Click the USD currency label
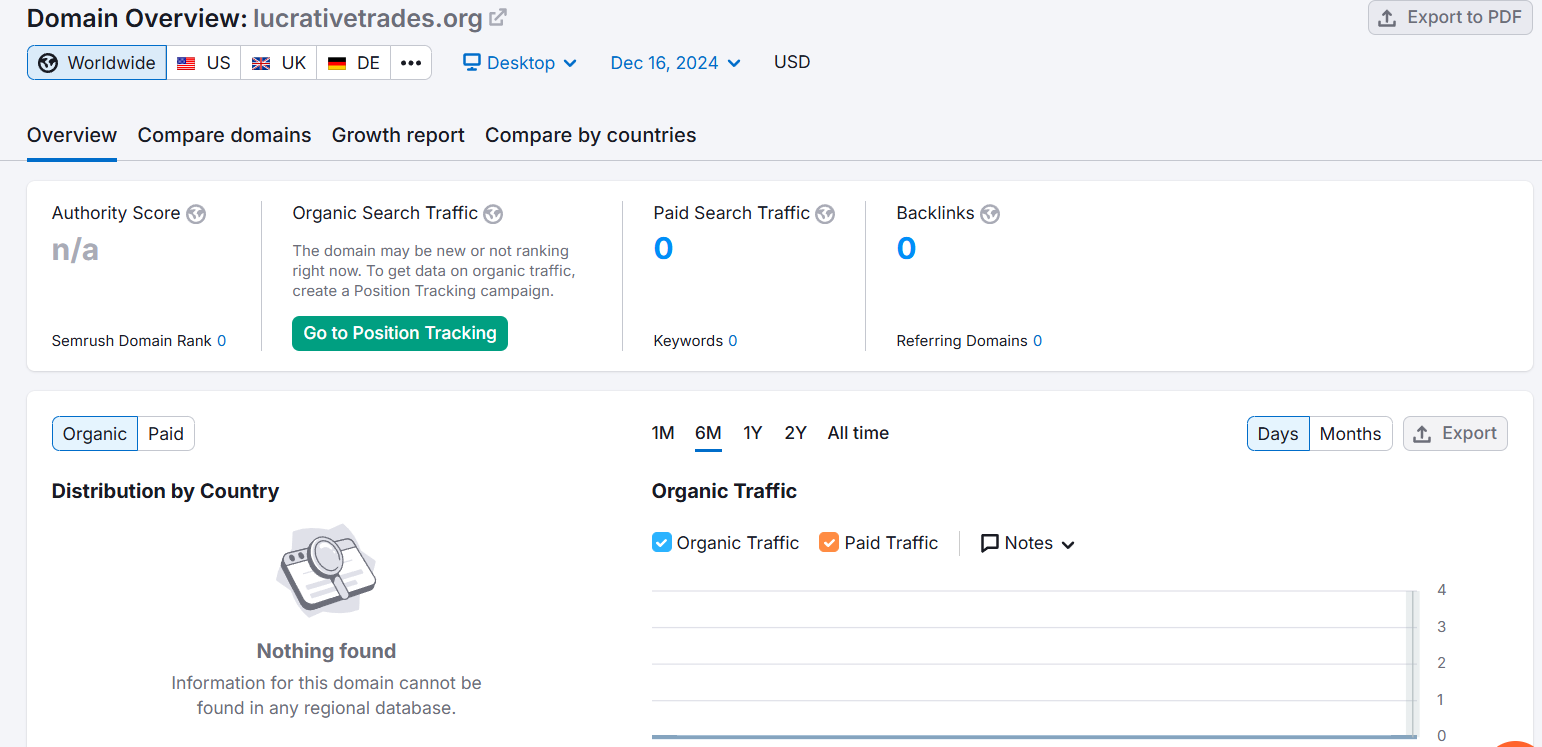The height and width of the screenshot is (747, 1542). 792,62
